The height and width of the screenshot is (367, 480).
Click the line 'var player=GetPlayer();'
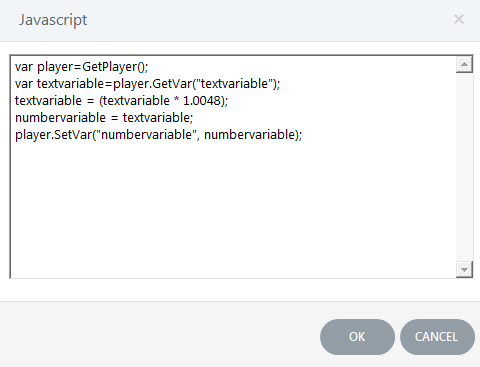click(82, 67)
